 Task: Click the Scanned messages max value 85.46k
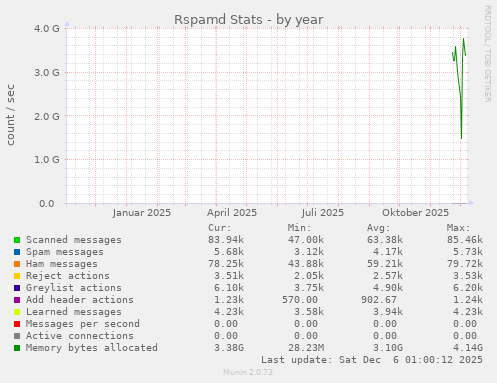(465, 240)
